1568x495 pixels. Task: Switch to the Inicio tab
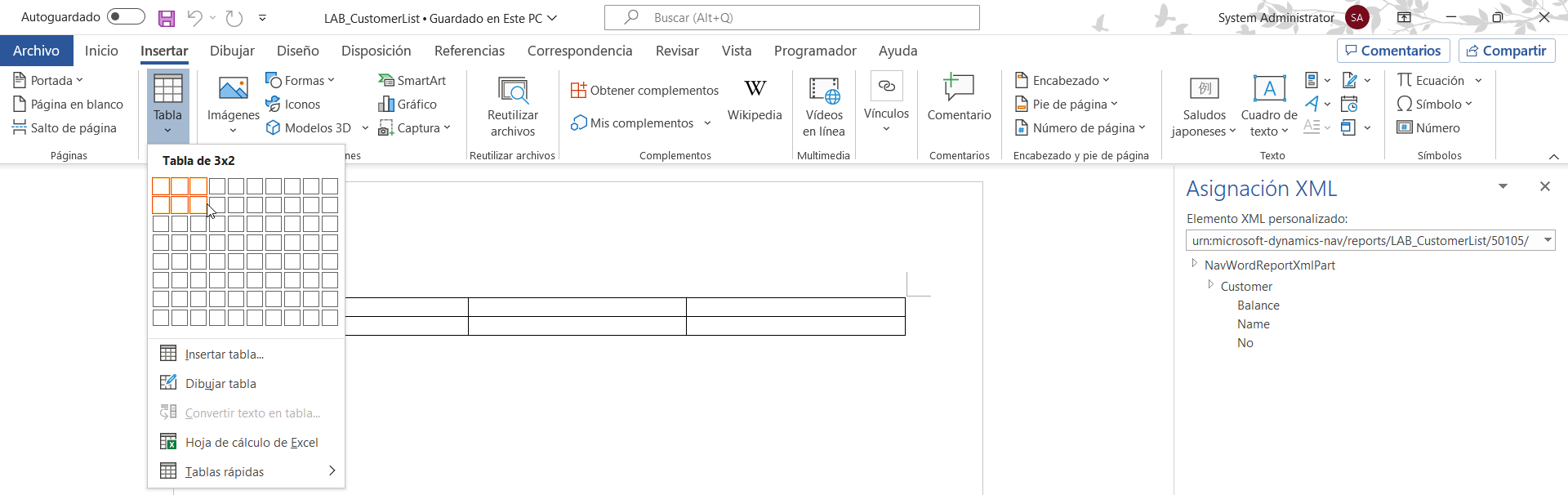[x=101, y=51]
